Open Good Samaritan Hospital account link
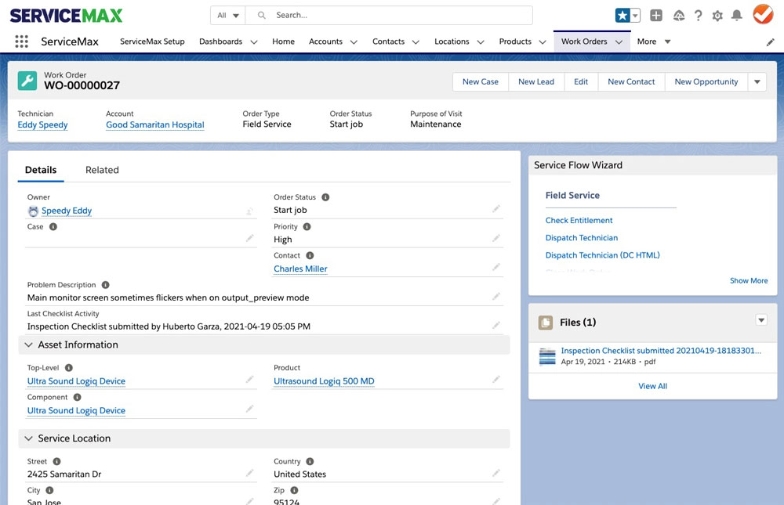The width and height of the screenshot is (784, 505). point(155,124)
